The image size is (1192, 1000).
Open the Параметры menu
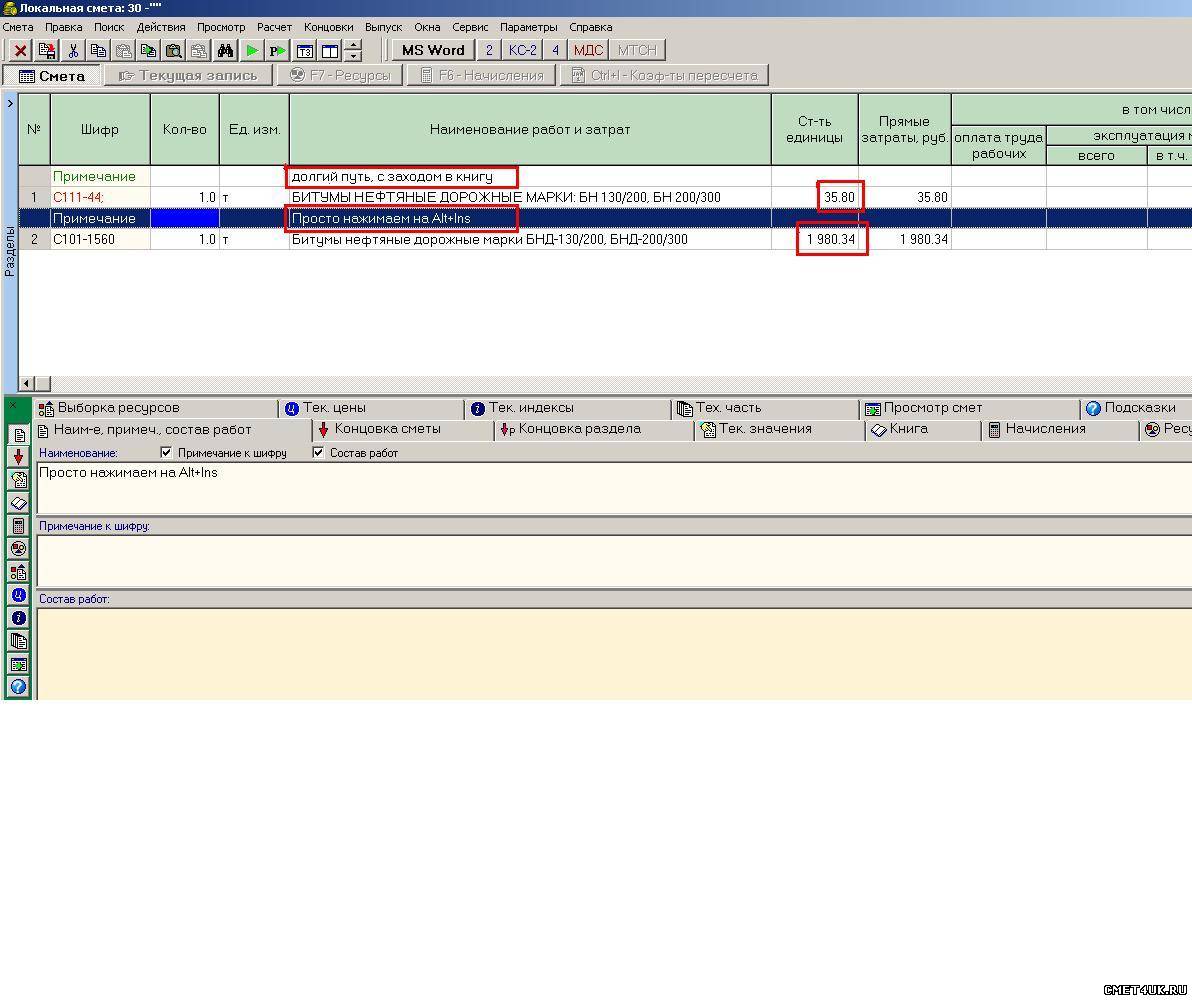[x=528, y=27]
